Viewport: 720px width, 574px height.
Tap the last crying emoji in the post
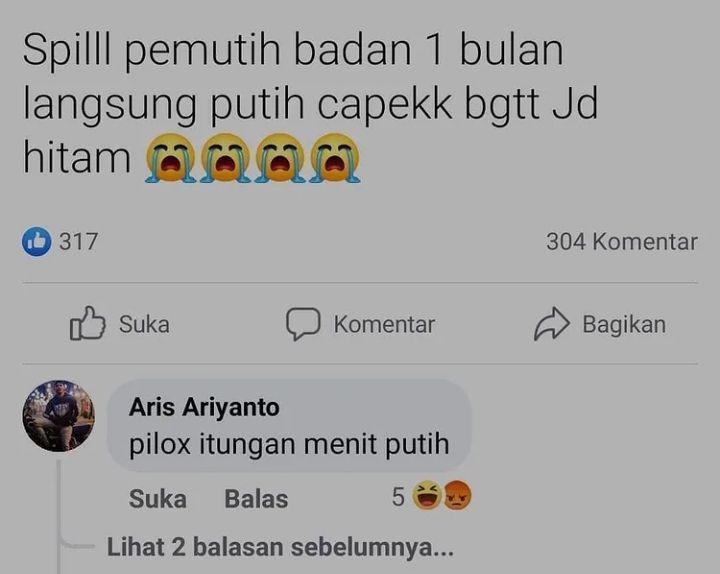pyautogui.click(x=335, y=158)
